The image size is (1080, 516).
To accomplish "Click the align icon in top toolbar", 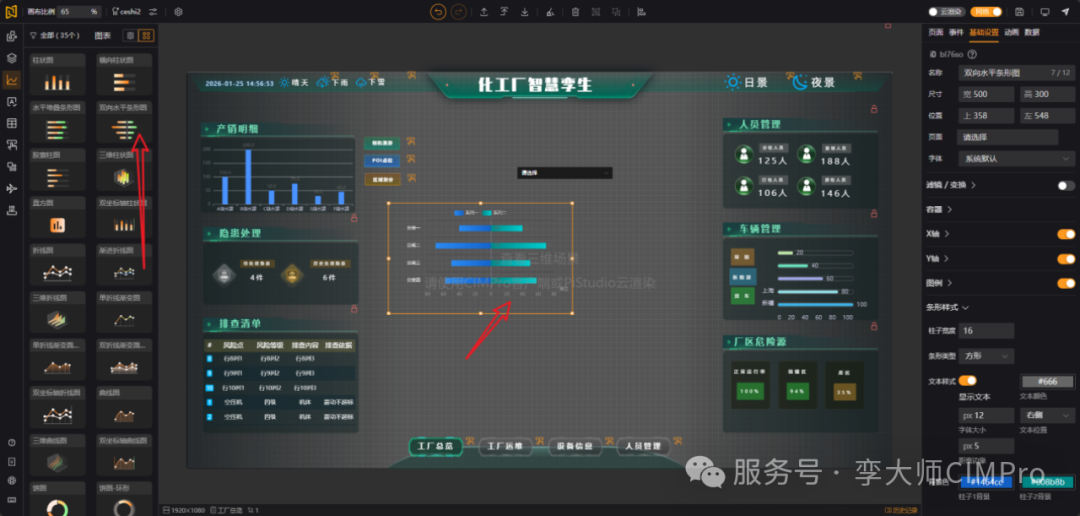I will pos(641,12).
